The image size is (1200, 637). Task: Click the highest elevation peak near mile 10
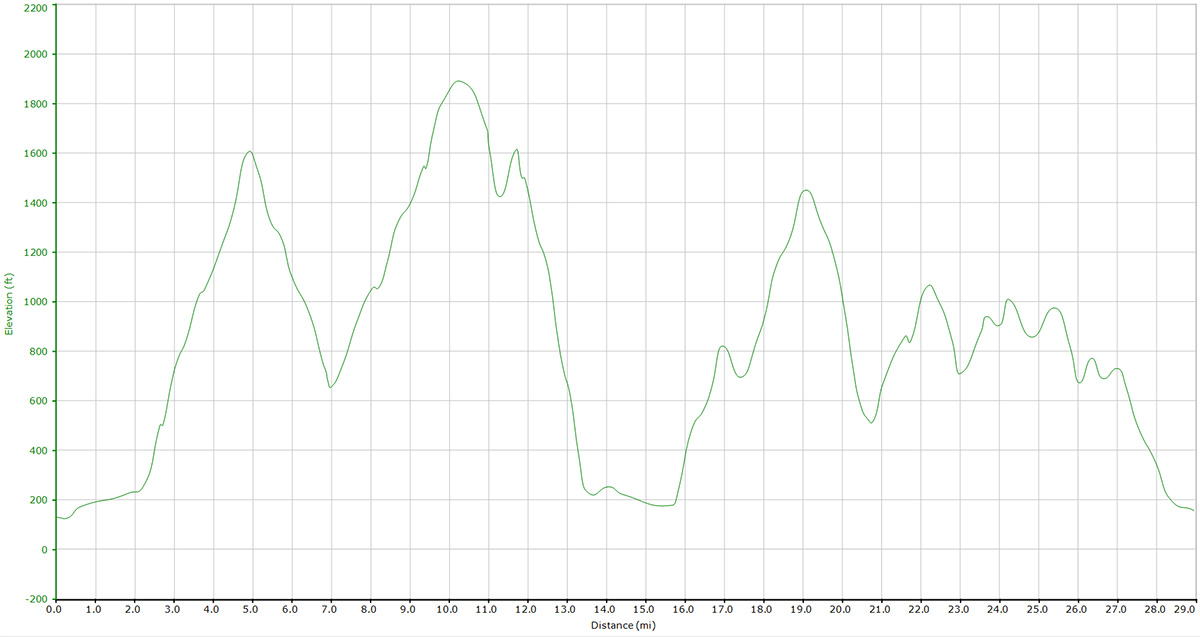click(458, 81)
